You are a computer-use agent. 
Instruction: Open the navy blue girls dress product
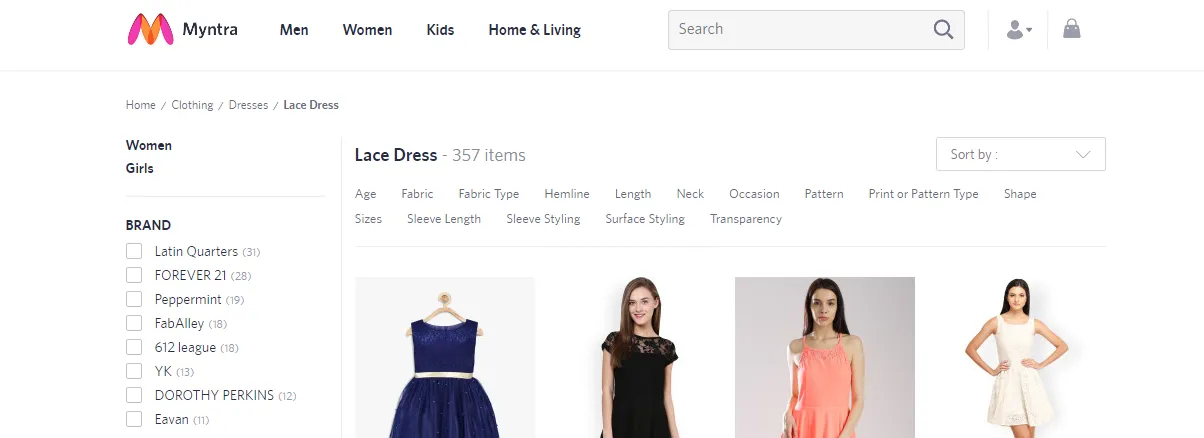coord(445,357)
